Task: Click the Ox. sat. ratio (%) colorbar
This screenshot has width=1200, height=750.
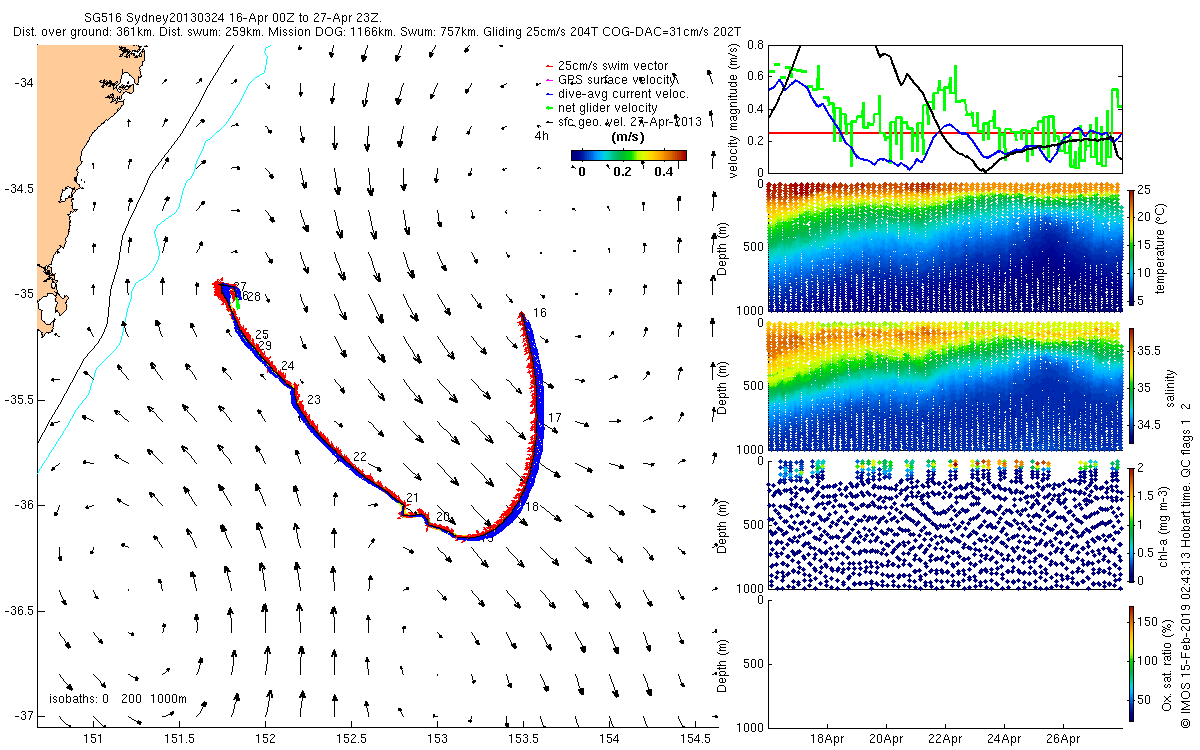Action: 1132,663
